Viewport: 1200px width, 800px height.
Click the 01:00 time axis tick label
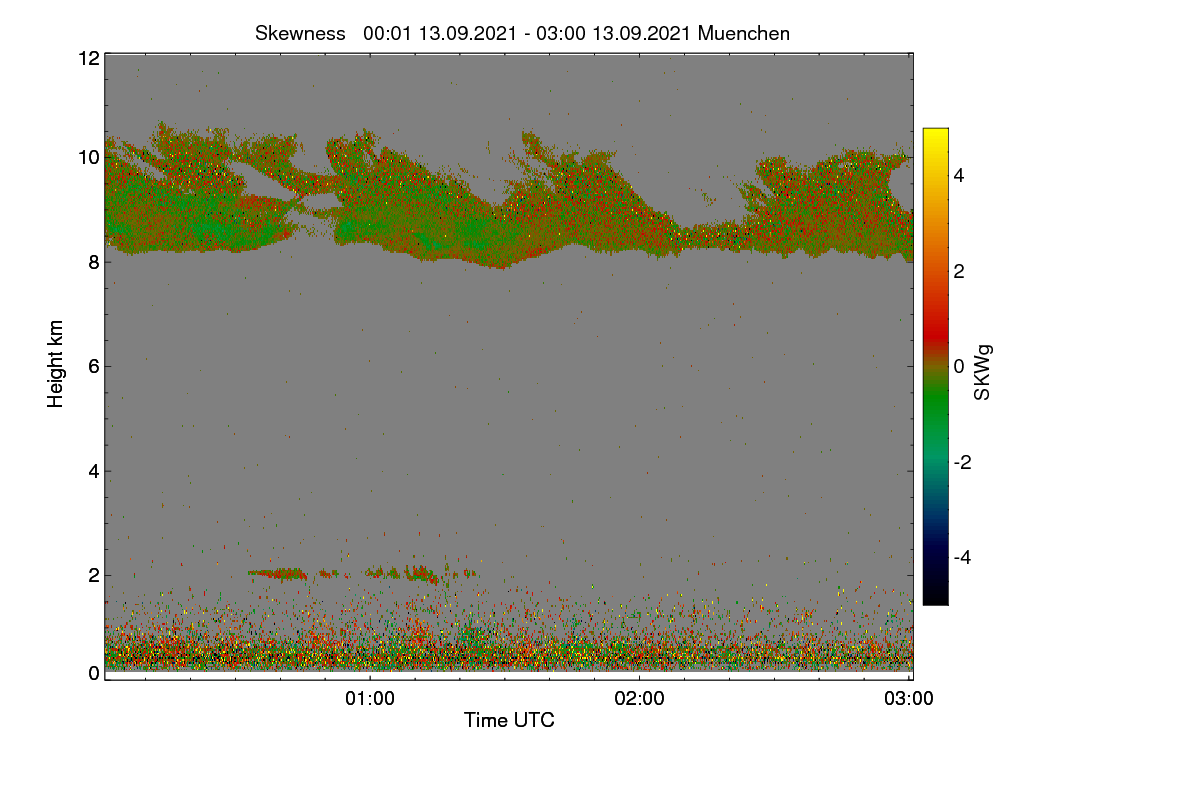[370, 699]
